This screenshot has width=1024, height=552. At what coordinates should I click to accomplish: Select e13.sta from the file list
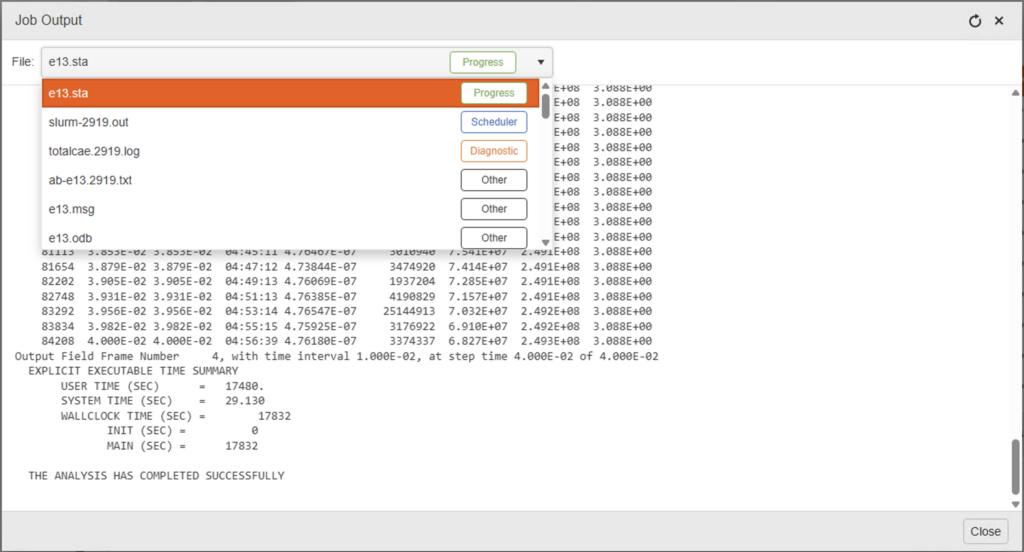[291, 93]
